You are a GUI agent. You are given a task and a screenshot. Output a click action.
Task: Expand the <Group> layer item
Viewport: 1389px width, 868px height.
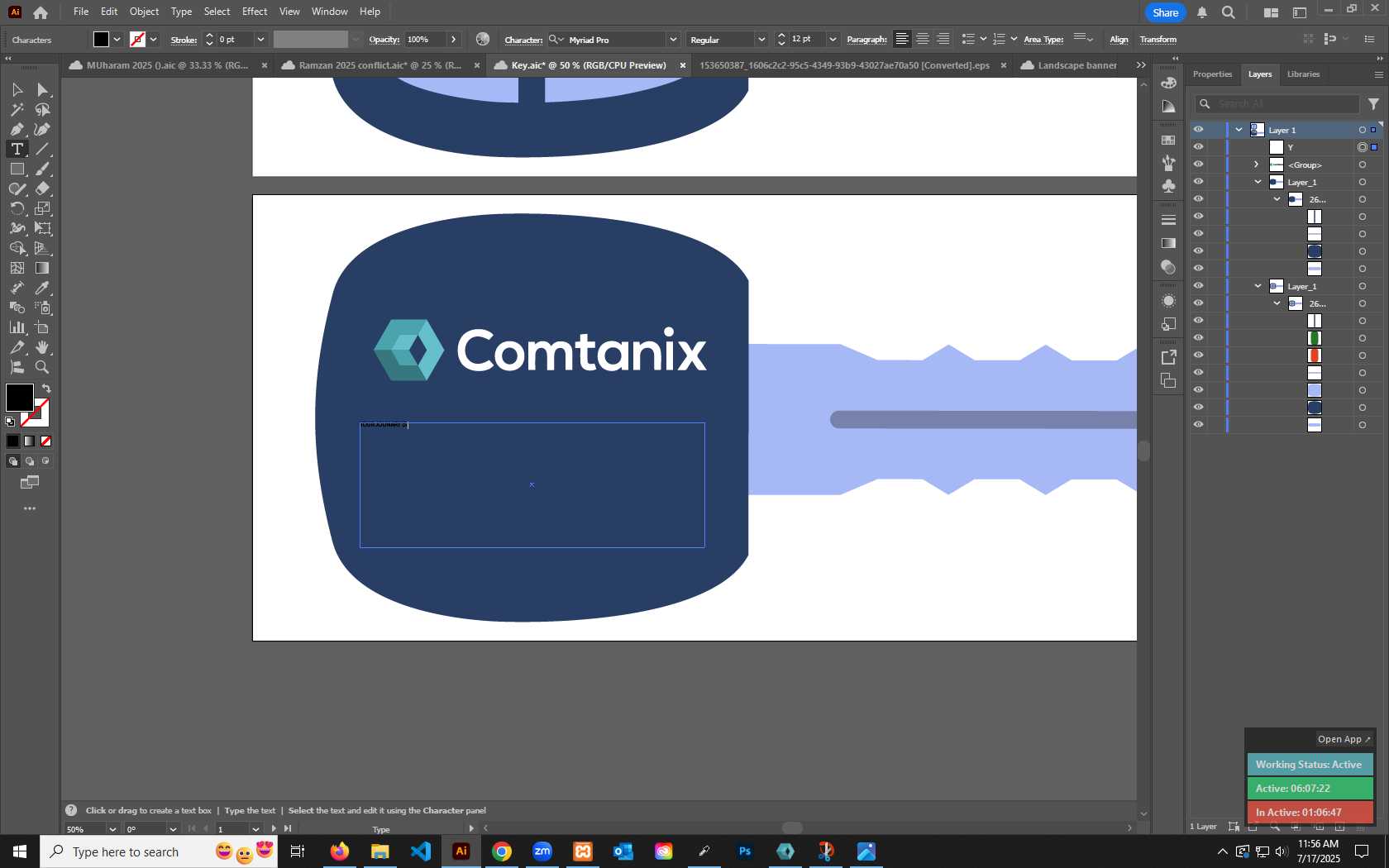point(1257,165)
